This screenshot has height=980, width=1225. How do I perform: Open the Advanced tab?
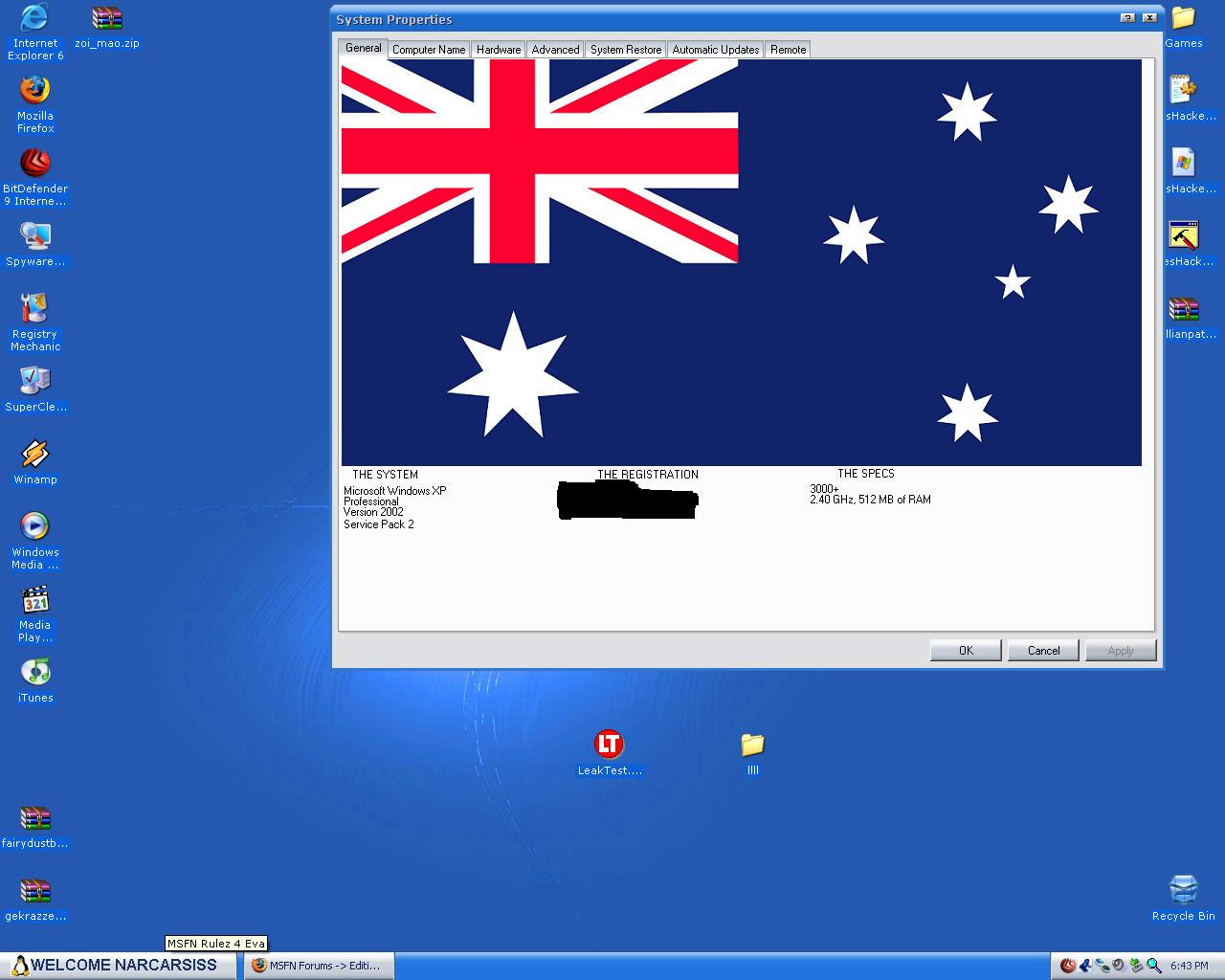click(555, 50)
